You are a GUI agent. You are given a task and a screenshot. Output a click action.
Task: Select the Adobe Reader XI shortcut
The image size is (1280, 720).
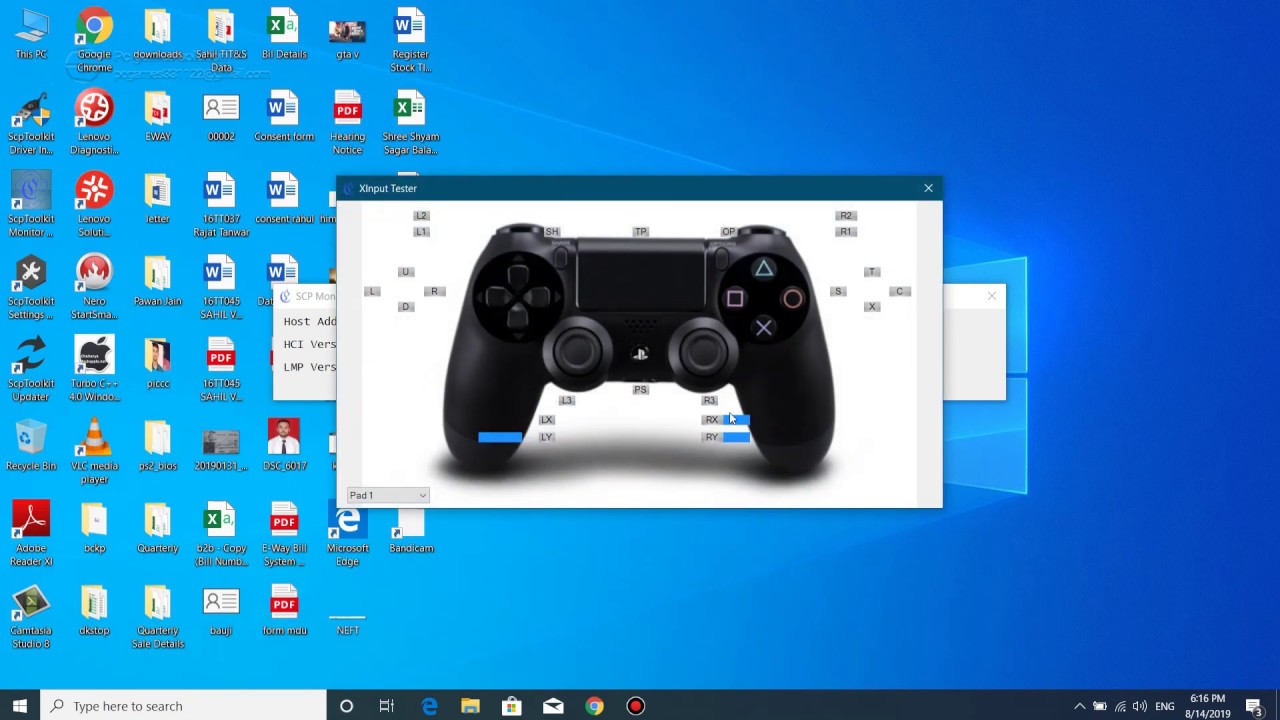[x=31, y=534]
